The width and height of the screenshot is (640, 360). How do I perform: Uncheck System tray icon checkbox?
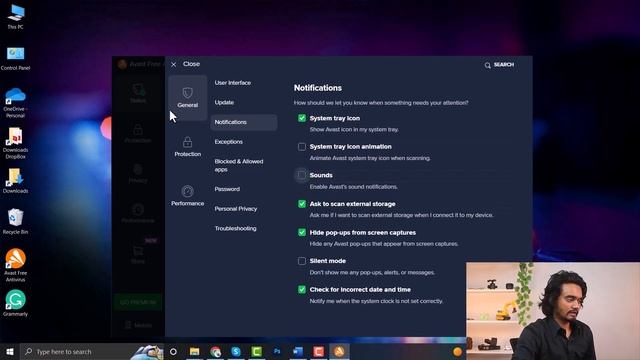point(302,118)
